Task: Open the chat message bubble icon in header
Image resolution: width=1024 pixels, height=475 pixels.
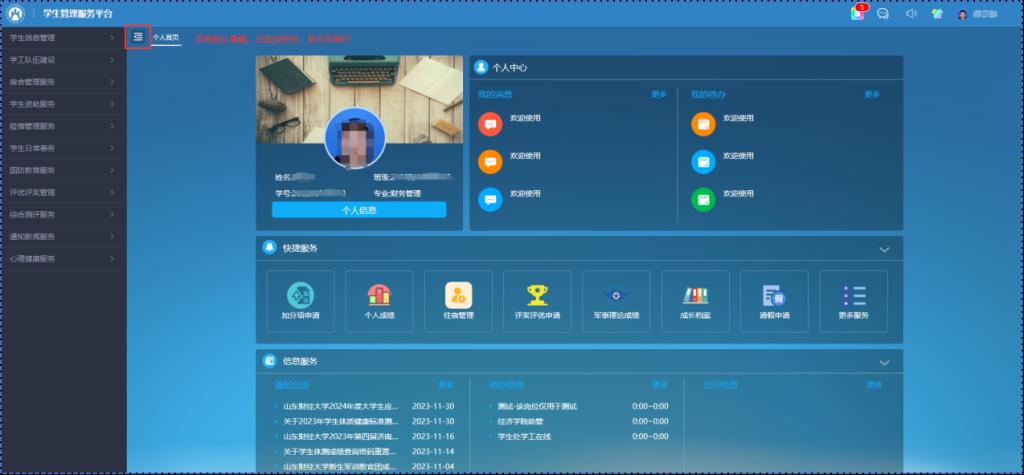Action: pyautogui.click(x=883, y=14)
